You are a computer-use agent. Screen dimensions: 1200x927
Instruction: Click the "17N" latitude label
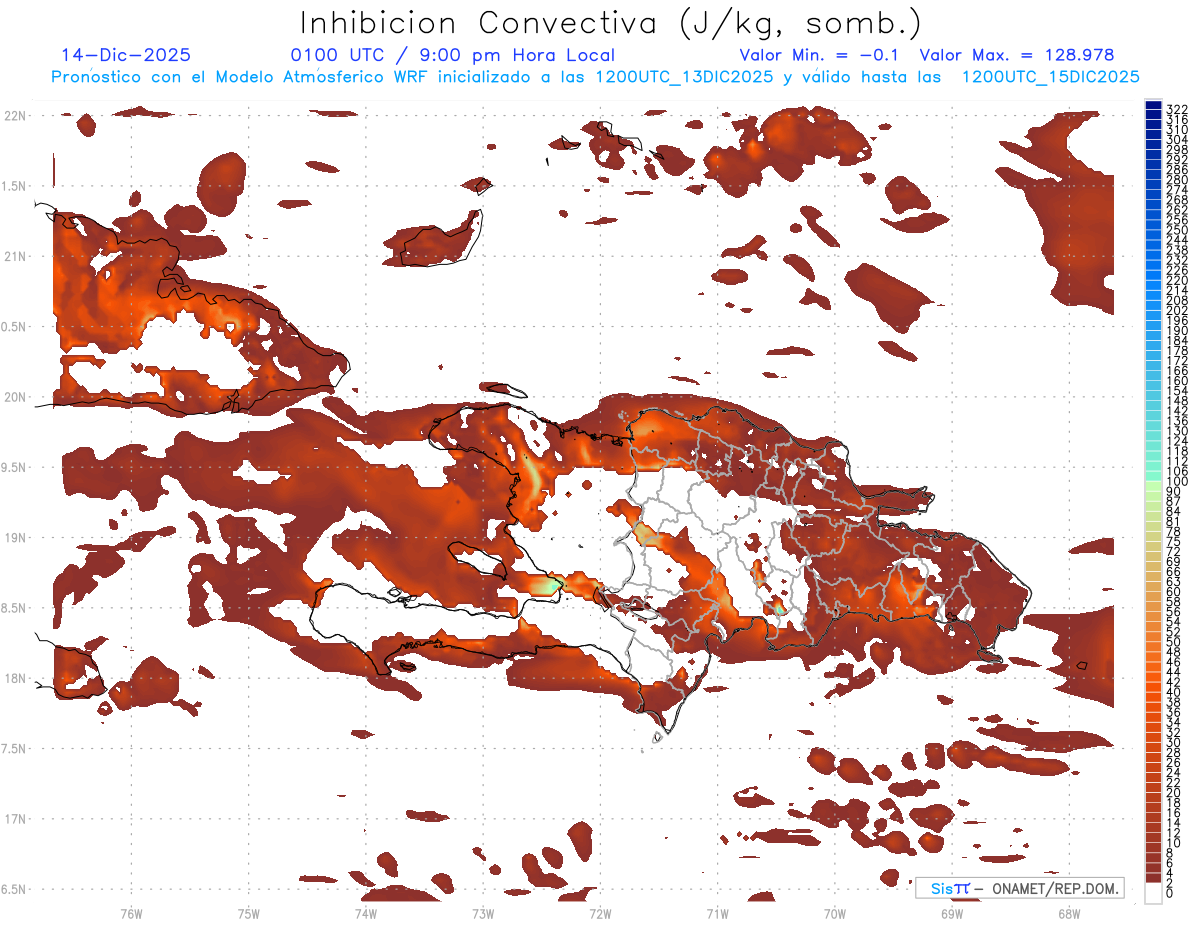[x=15, y=819]
